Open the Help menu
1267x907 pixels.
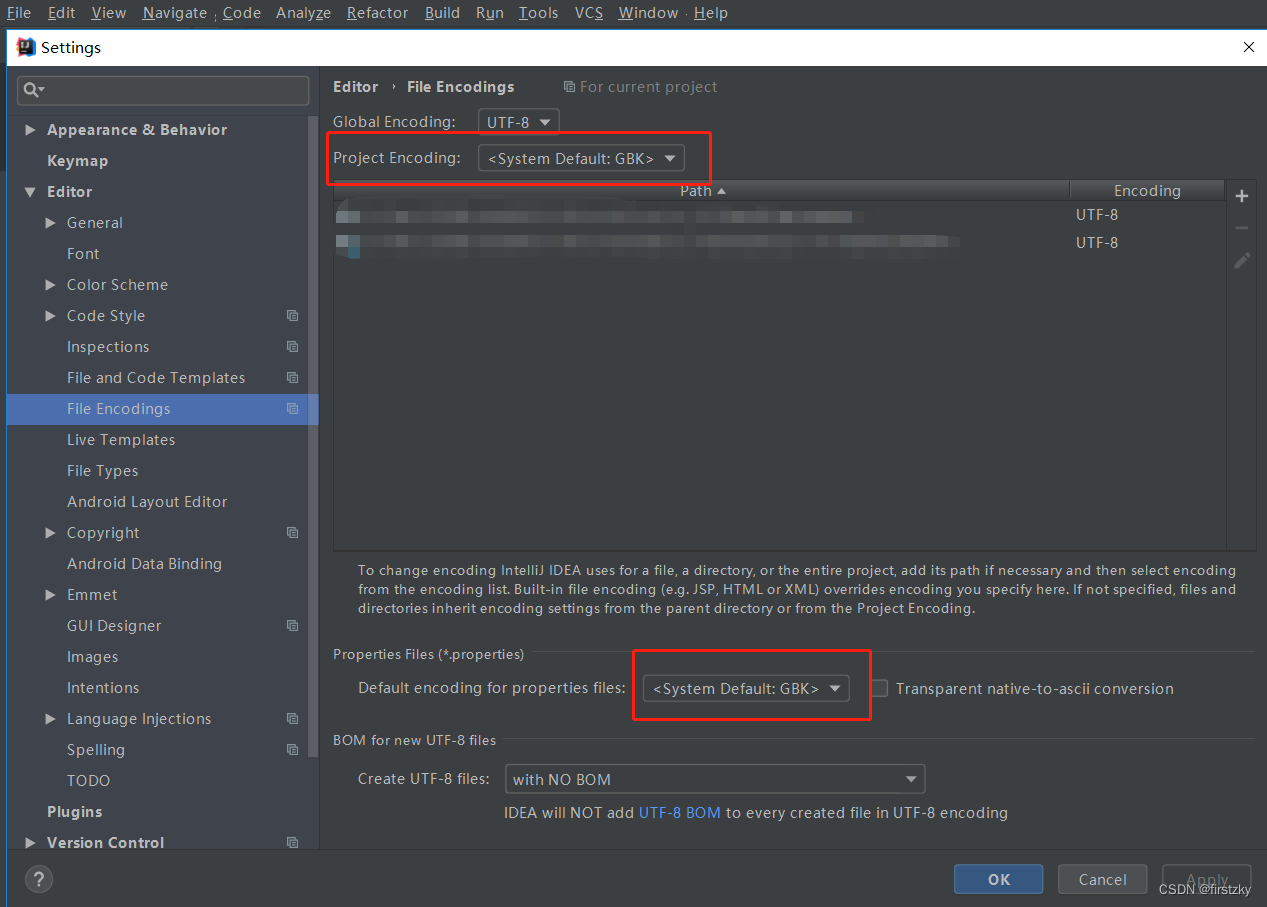pyautogui.click(x=711, y=13)
